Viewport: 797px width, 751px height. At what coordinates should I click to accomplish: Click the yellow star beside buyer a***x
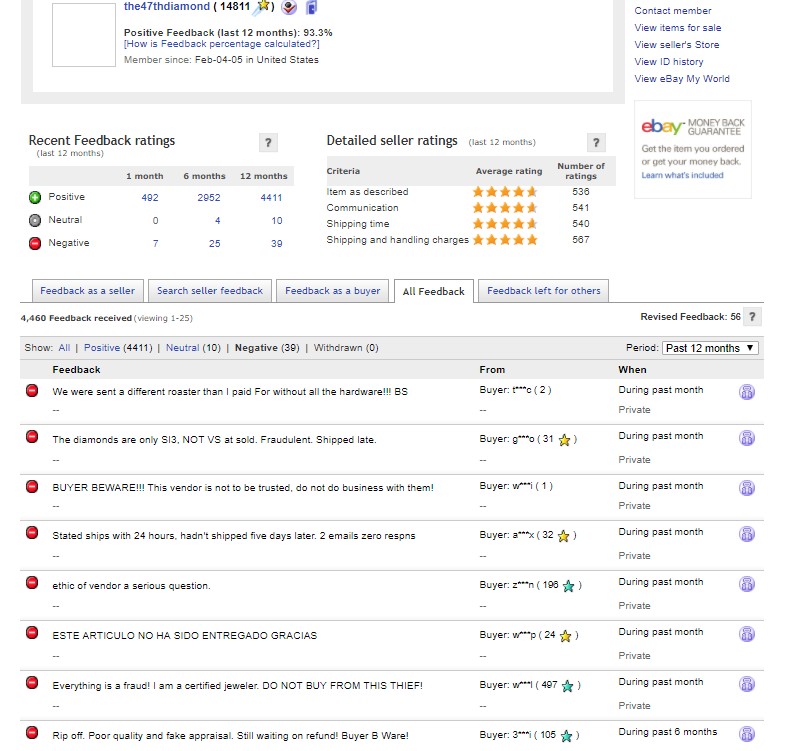(563, 536)
